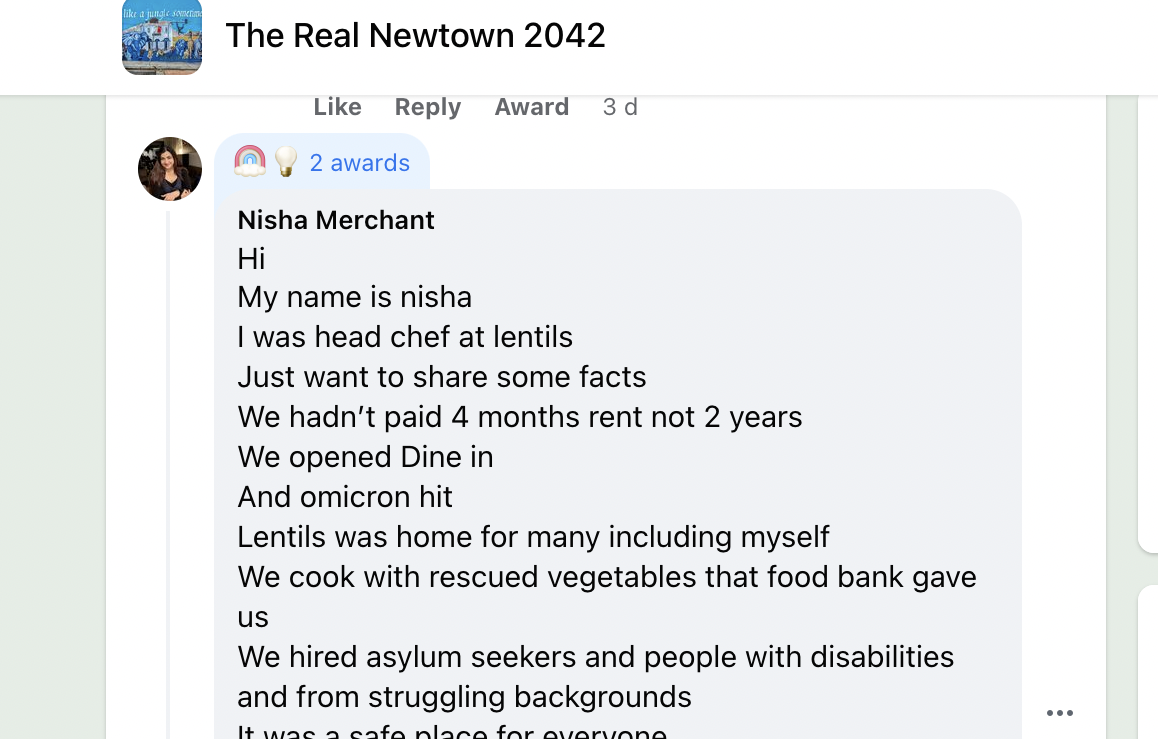The width and height of the screenshot is (1158, 739).
Task: Open The Real Newtown 2042 group title
Action: click(415, 35)
